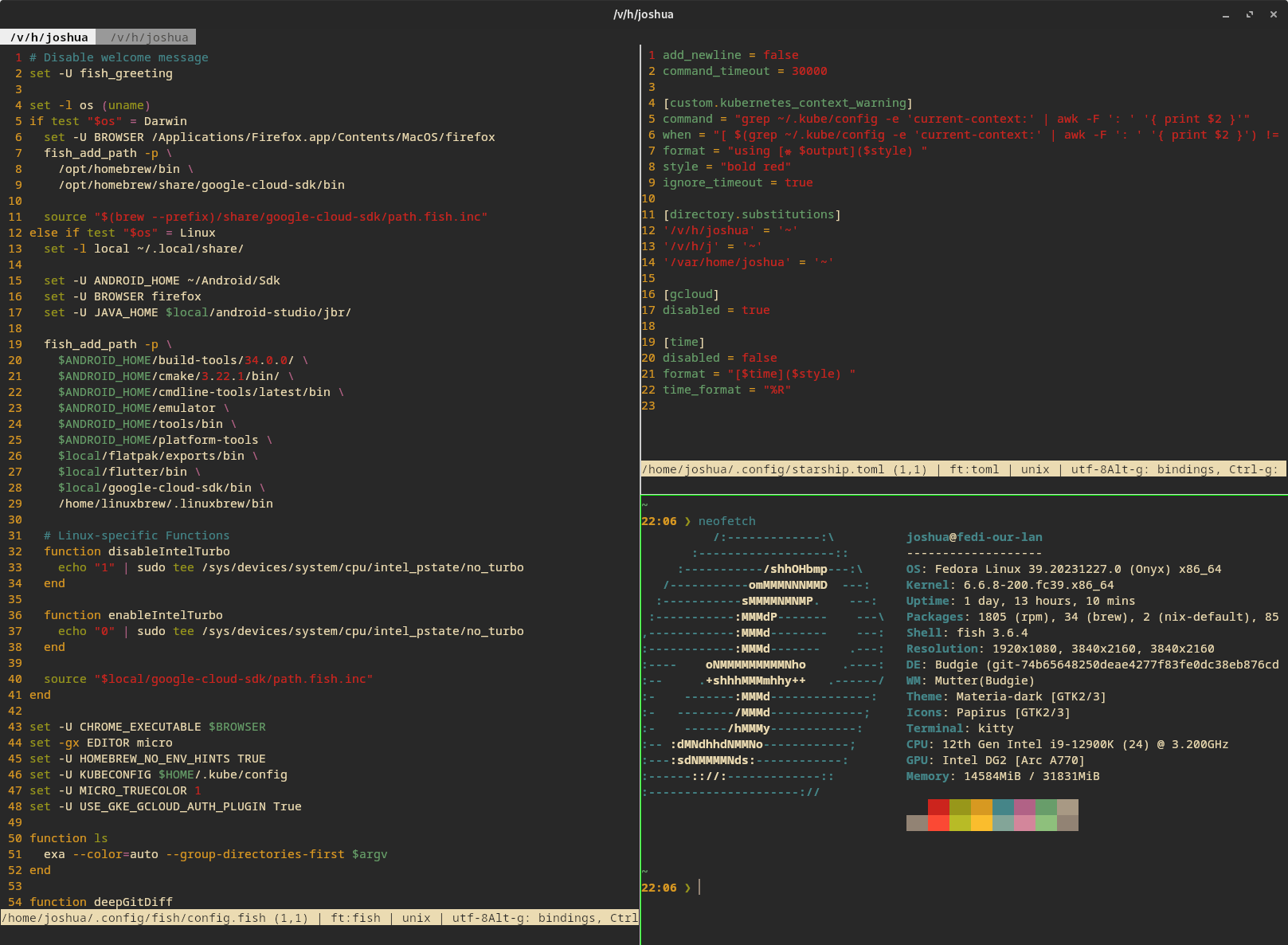This screenshot has width=1288, height=945.
Task: Click 'add_newline = false' in starship.toml
Action: coord(730,55)
